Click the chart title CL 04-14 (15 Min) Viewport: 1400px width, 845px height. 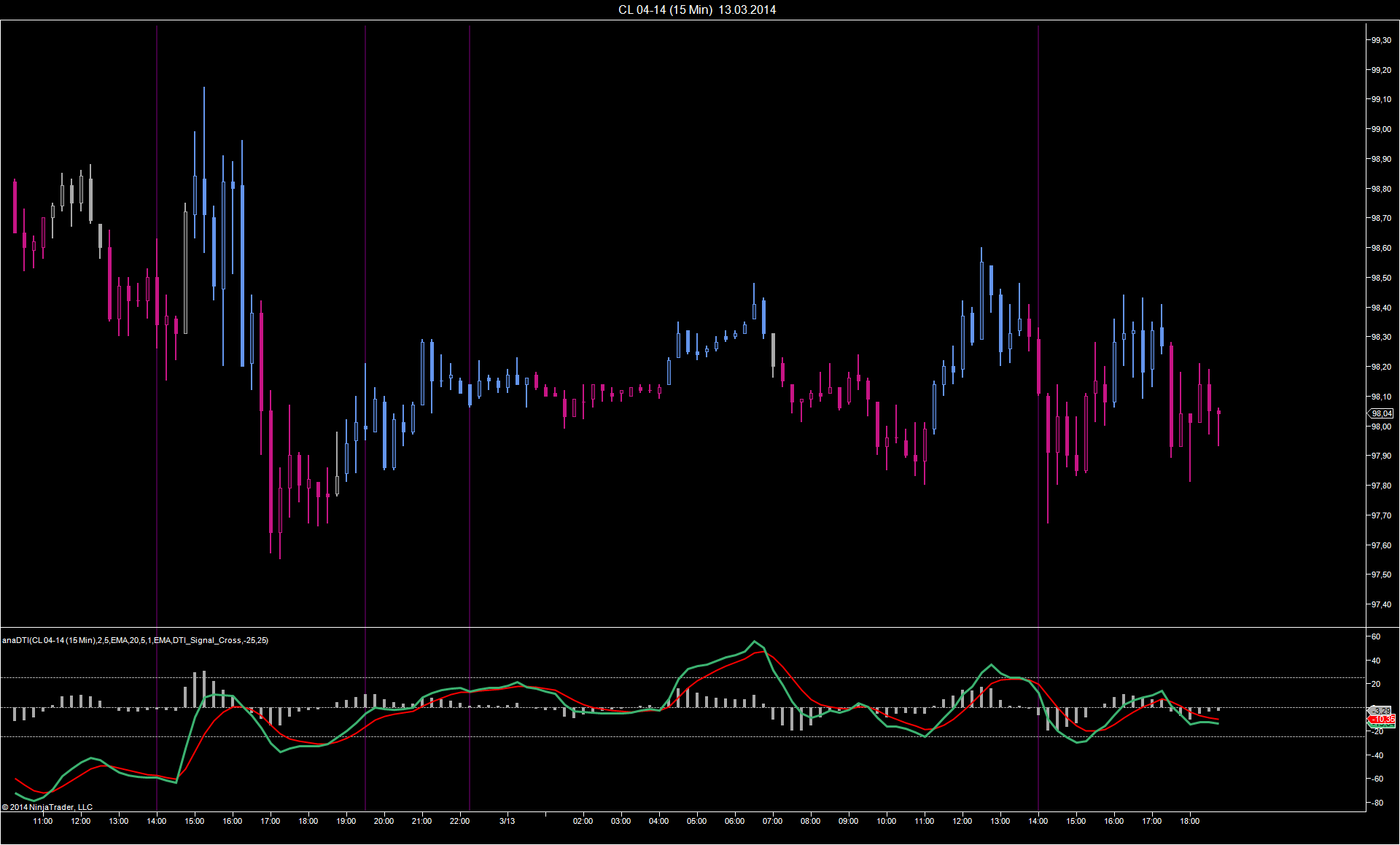coord(665,9)
